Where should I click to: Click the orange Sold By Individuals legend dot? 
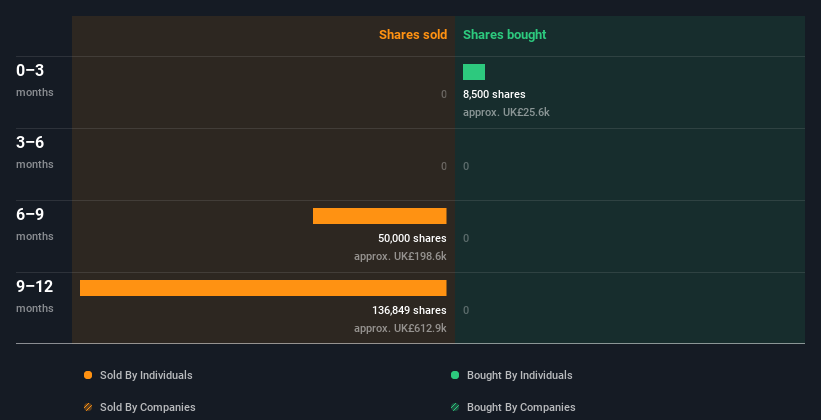click(88, 375)
